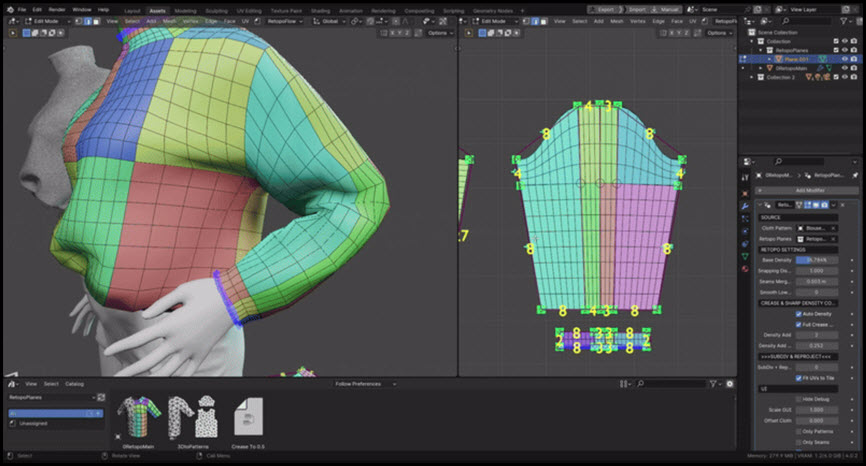Click the Density Add value field
Image resolution: width=866 pixels, height=466 pixels.
coord(816,335)
